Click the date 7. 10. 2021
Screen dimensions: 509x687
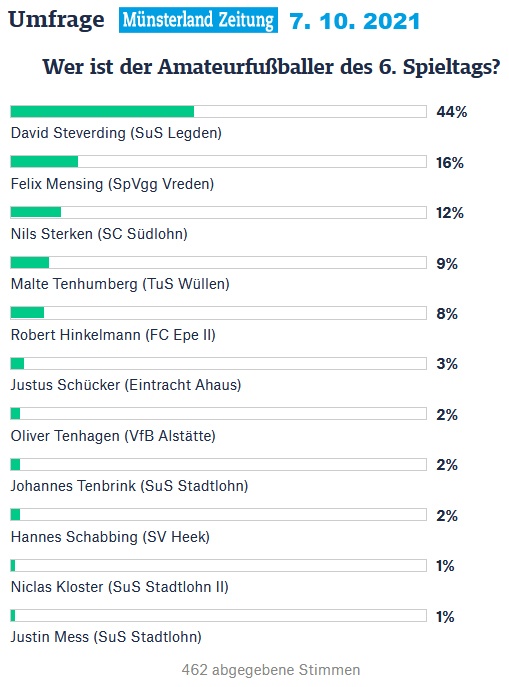click(354, 21)
